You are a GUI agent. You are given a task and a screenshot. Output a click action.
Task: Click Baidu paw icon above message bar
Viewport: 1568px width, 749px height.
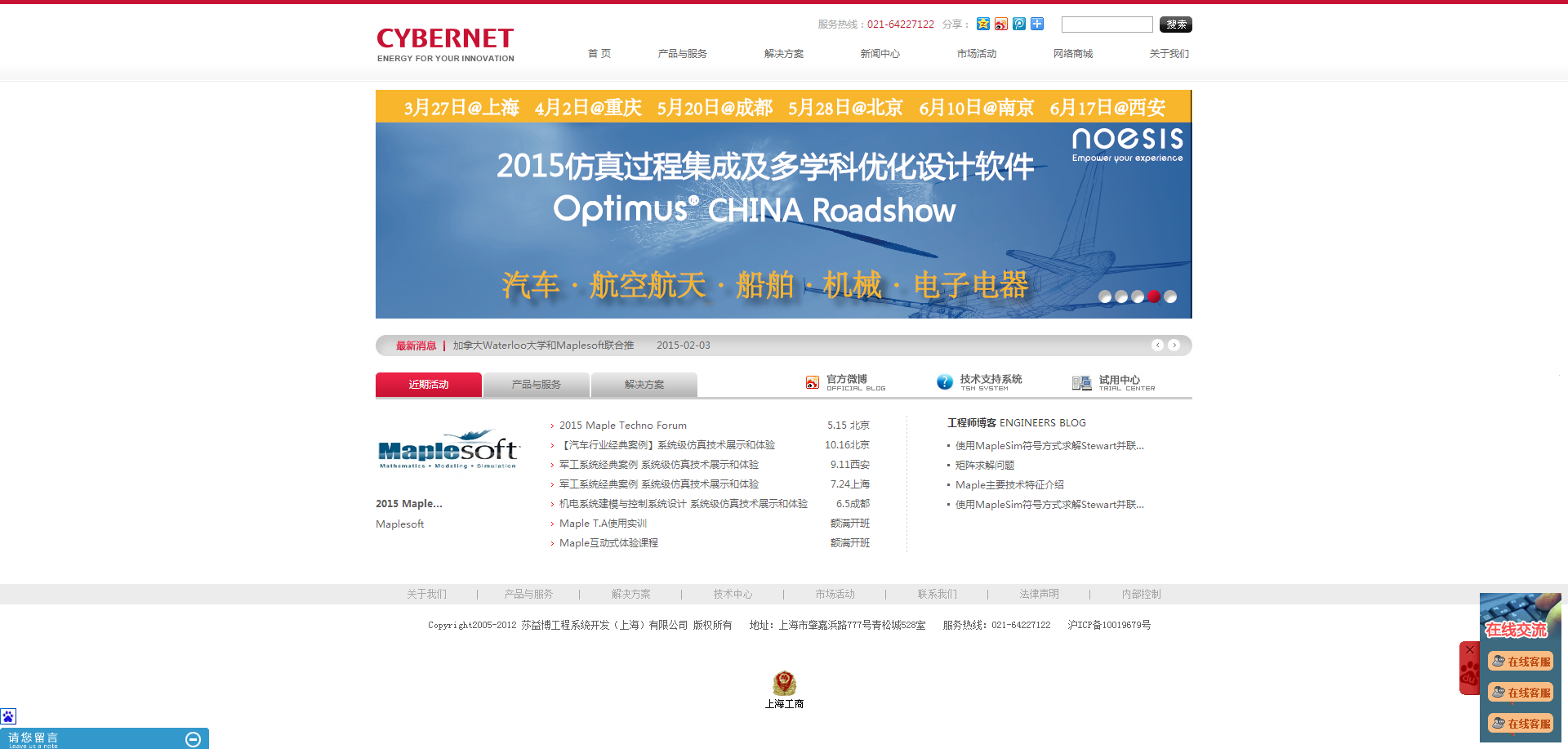(x=8, y=716)
